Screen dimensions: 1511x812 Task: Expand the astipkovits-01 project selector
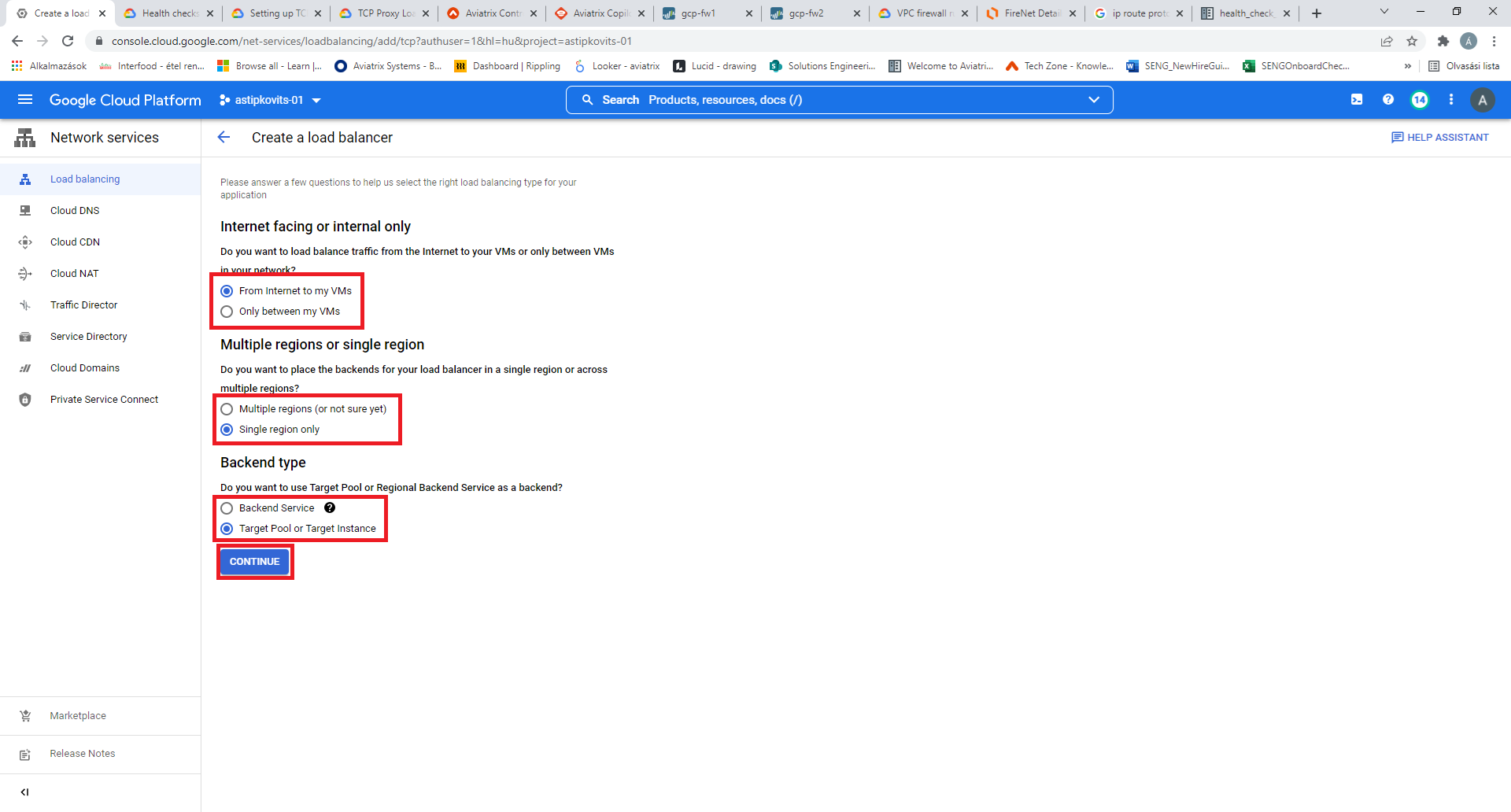271,100
